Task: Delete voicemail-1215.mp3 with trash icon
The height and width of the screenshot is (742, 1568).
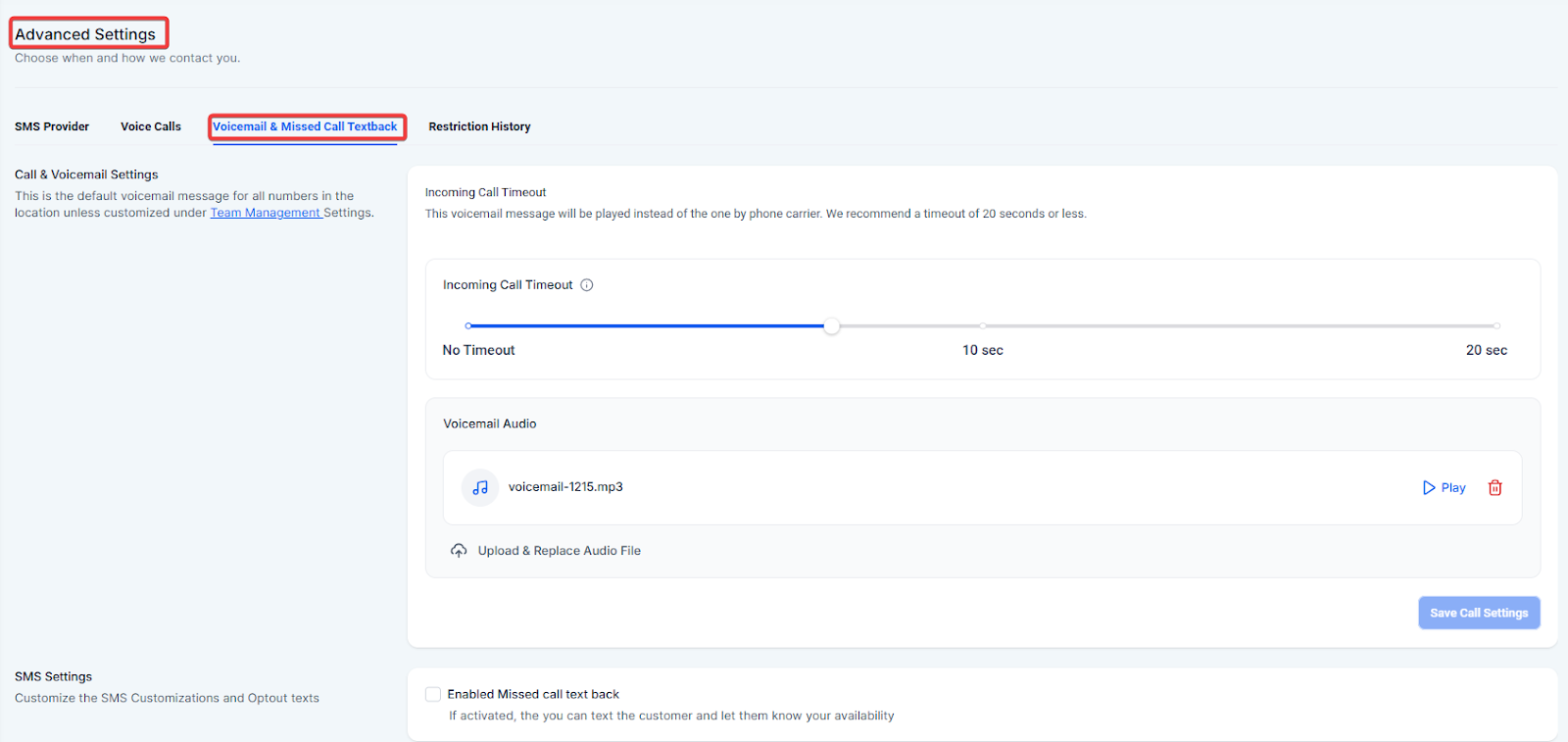Action: click(1495, 487)
